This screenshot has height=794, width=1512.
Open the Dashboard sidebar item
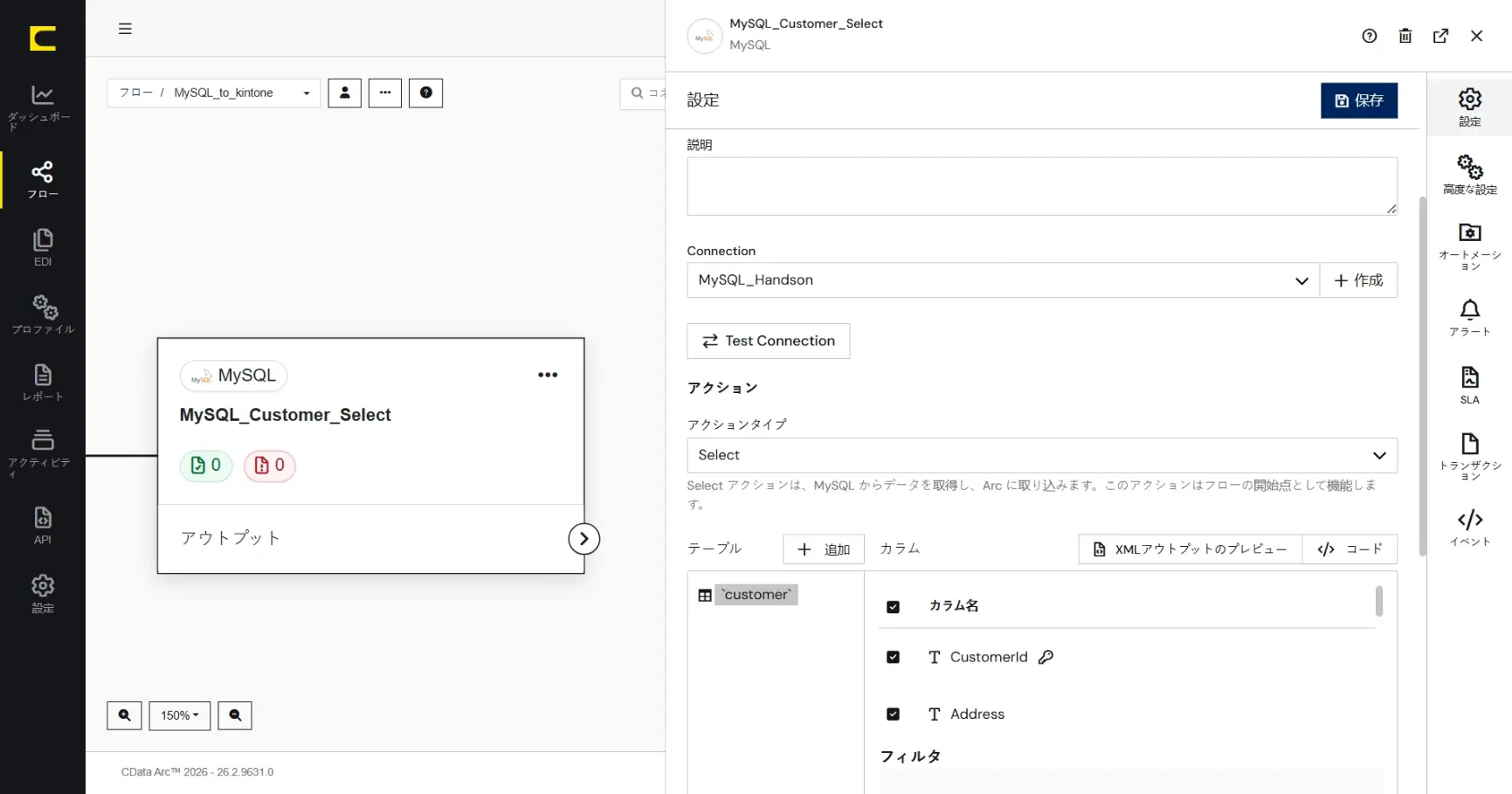point(42,107)
